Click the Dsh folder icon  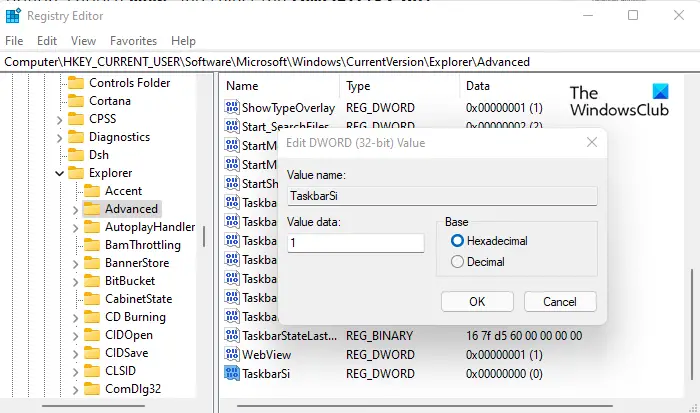point(76,155)
